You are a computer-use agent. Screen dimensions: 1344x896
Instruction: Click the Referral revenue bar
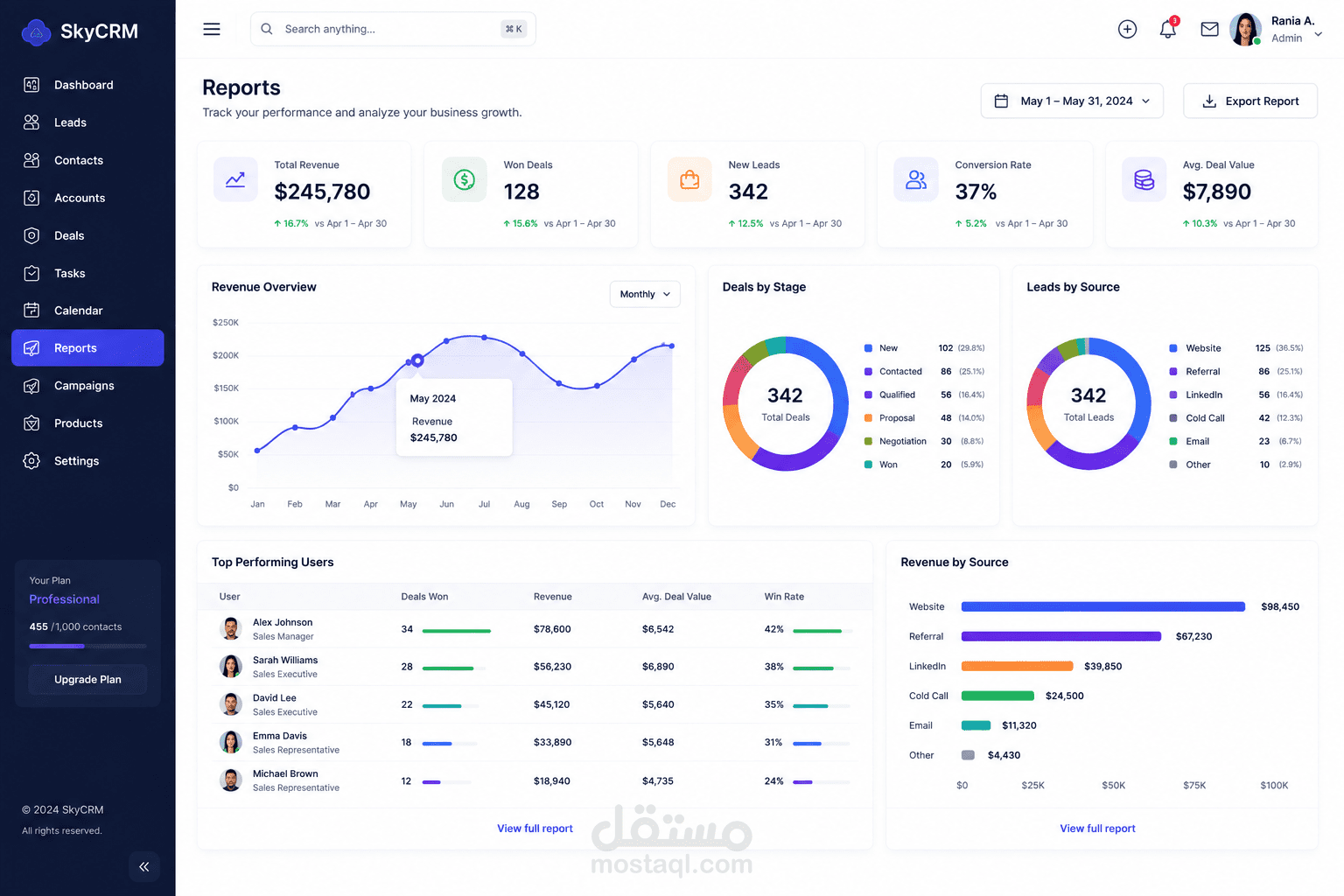tap(1060, 636)
